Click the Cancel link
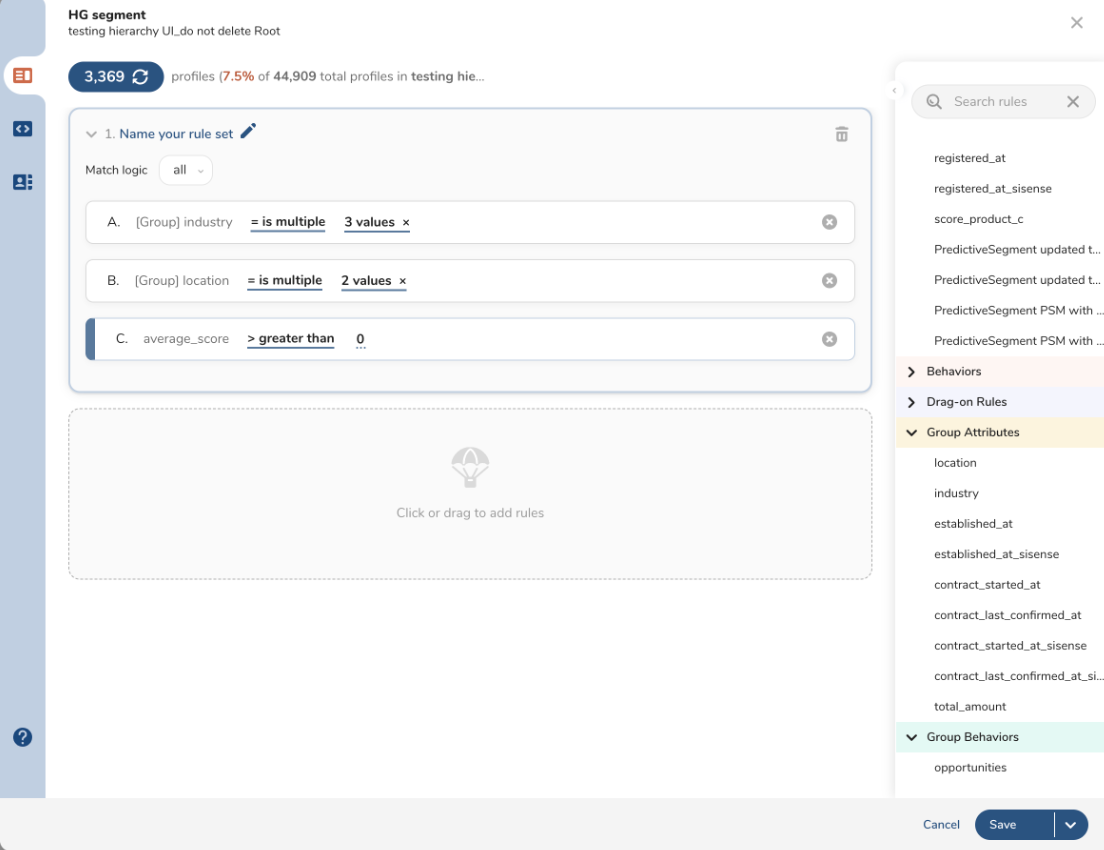Image resolution: width=1104 pixels, height=850 pixels. (941, 825)
